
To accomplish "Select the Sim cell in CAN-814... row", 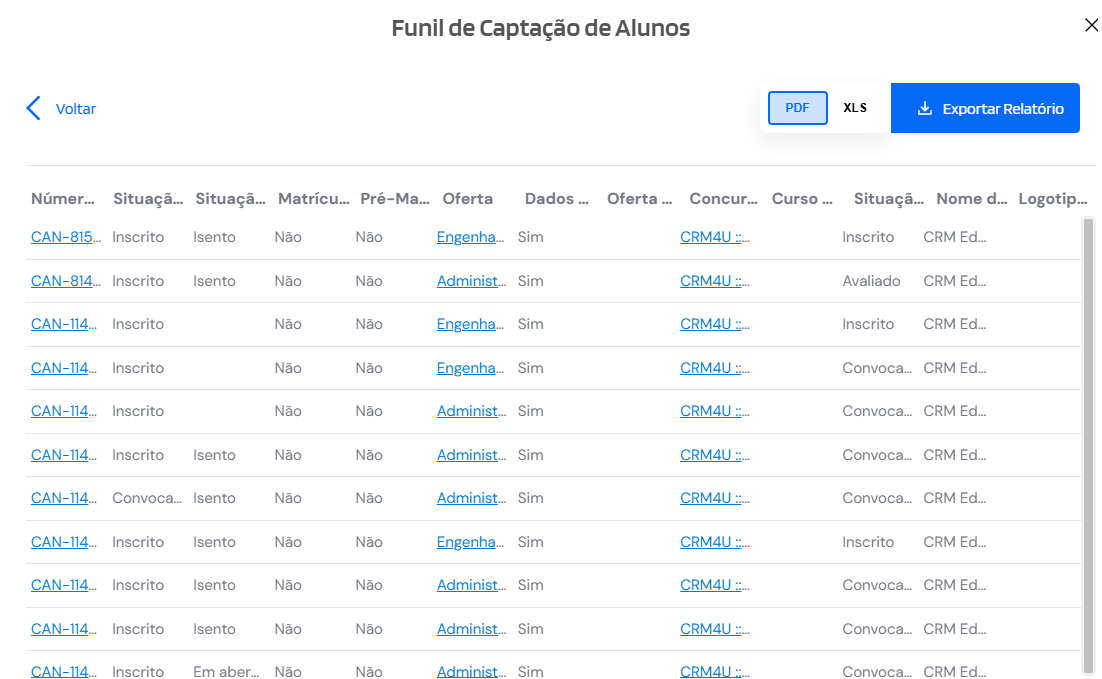I will pos(531,280).
